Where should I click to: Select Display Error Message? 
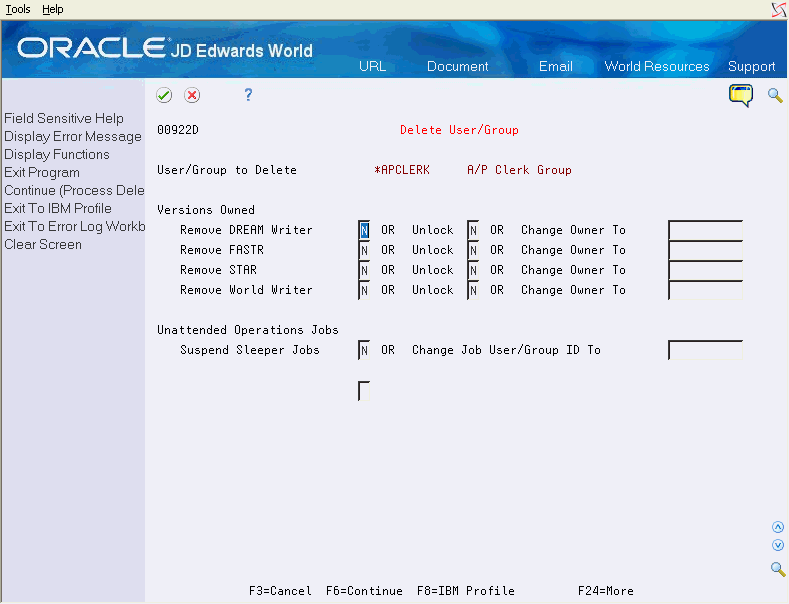[x=73, y=136]
